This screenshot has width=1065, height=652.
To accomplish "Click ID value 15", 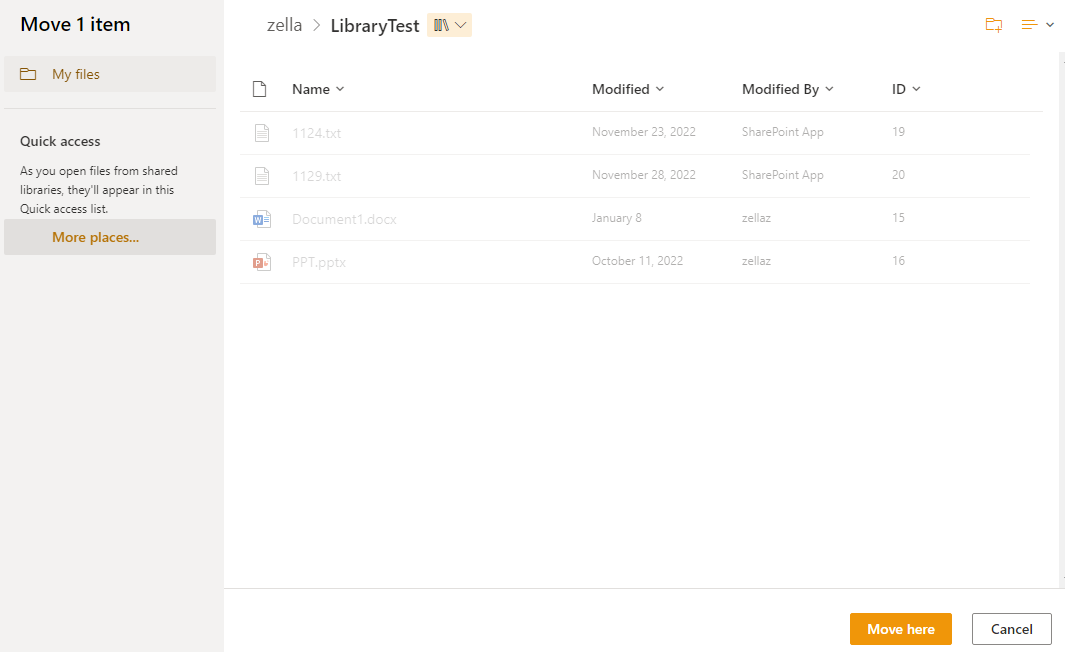I will [x=898, y=218].
